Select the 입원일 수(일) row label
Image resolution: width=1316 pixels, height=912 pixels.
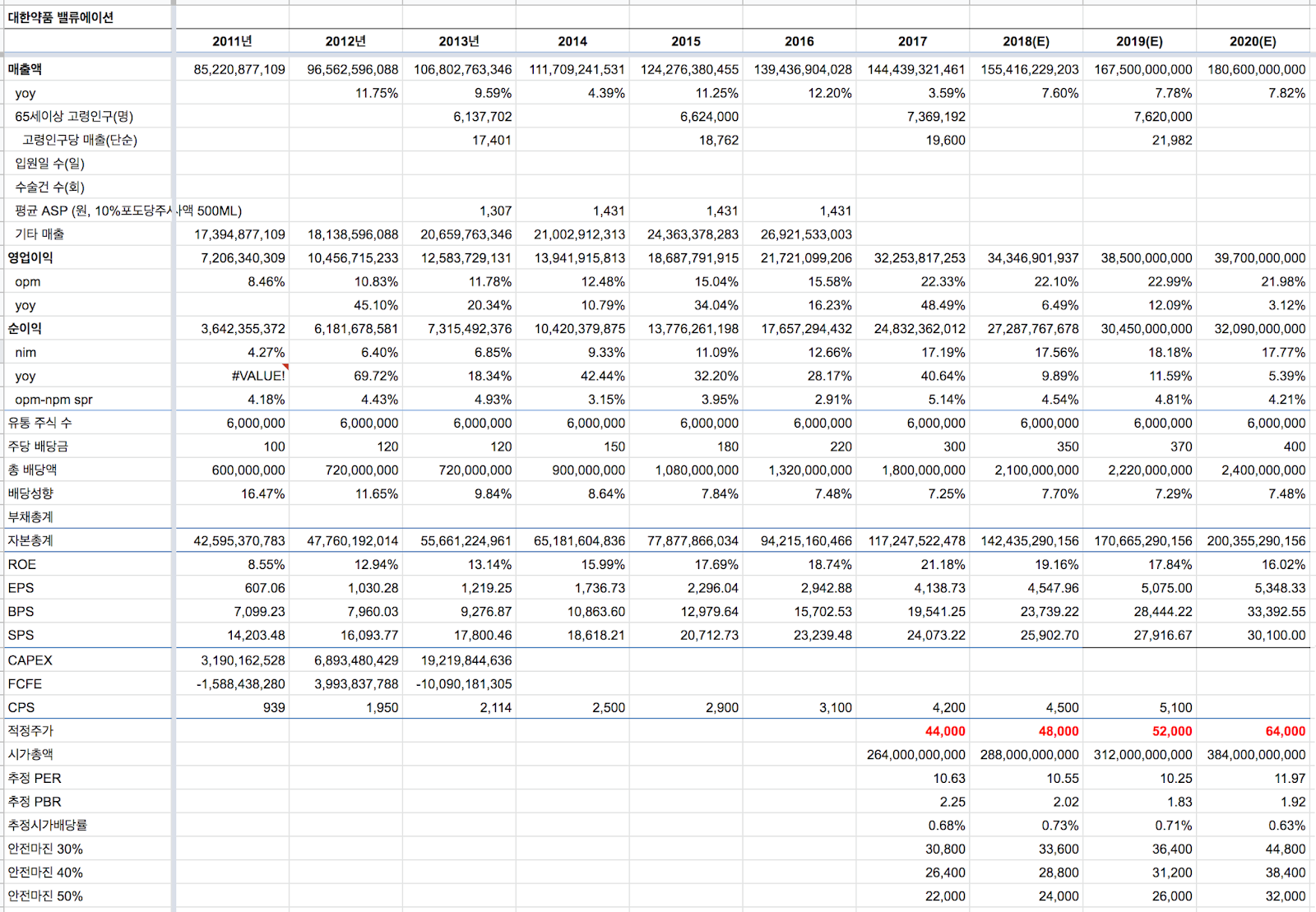[x=49, y=164]
